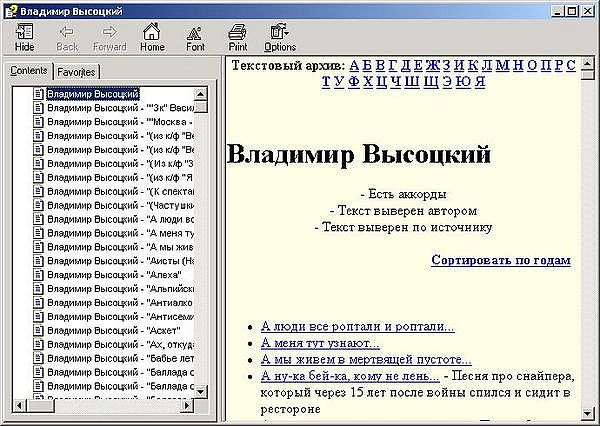
Task: Open archive letter Ю link
Action: pos(463,82)
